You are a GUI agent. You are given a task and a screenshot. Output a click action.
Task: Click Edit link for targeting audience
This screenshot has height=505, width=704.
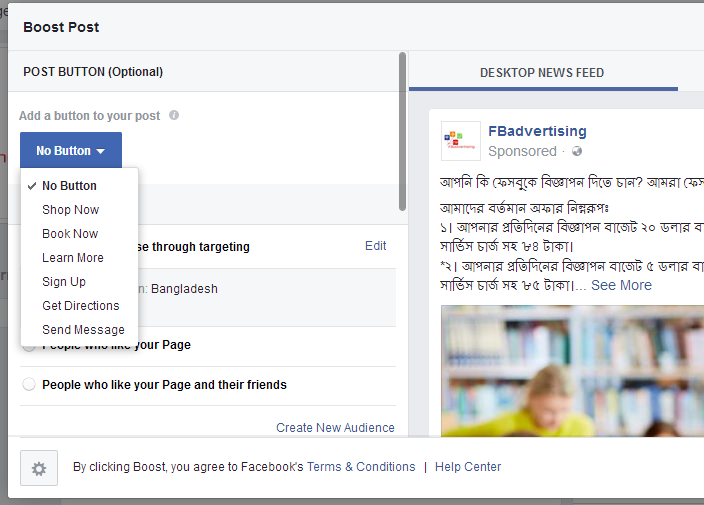tap(375, 246)
